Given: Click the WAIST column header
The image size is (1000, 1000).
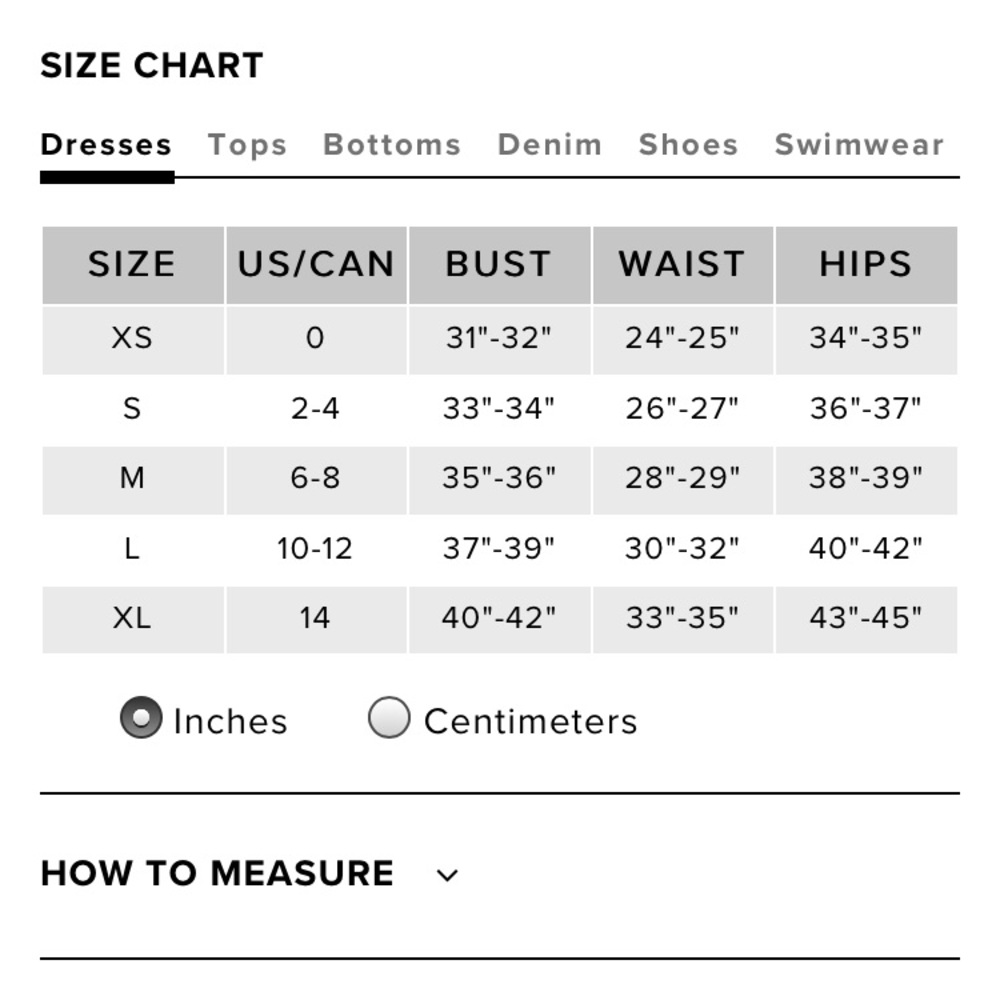Looking at the screenshot, I should (x=682, y=264).
